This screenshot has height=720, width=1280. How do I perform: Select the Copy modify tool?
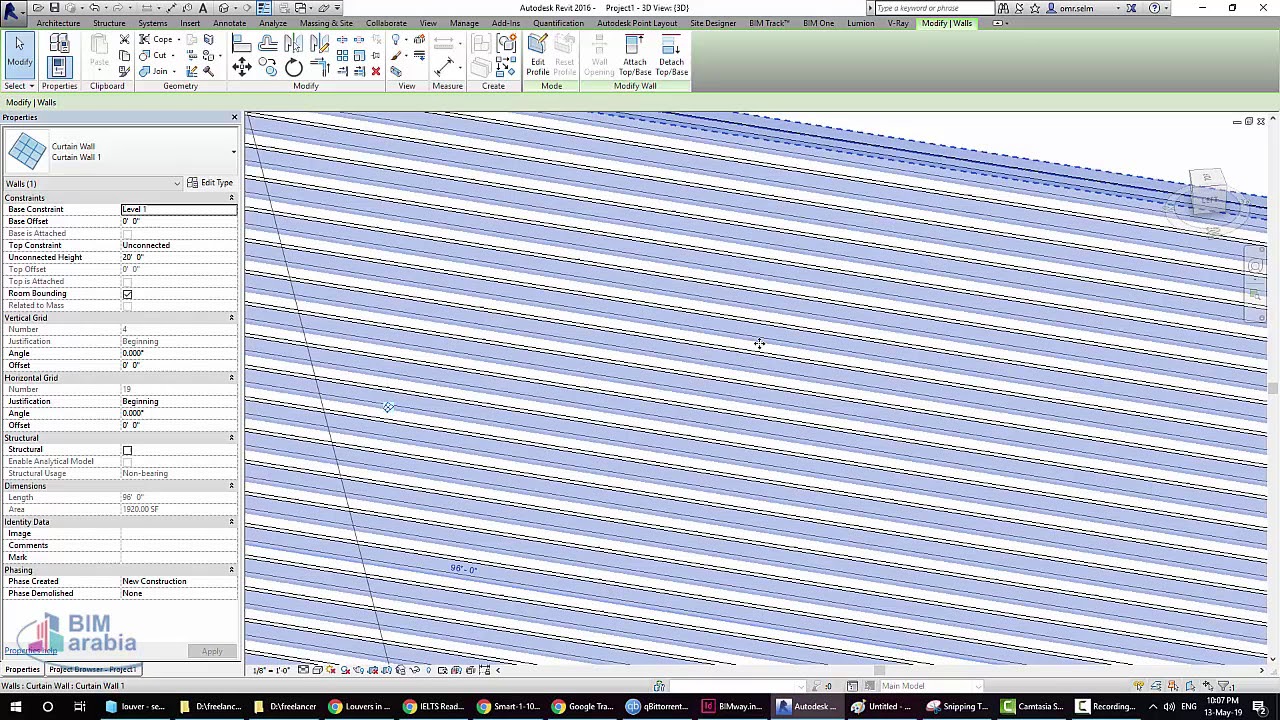point(268,67)
